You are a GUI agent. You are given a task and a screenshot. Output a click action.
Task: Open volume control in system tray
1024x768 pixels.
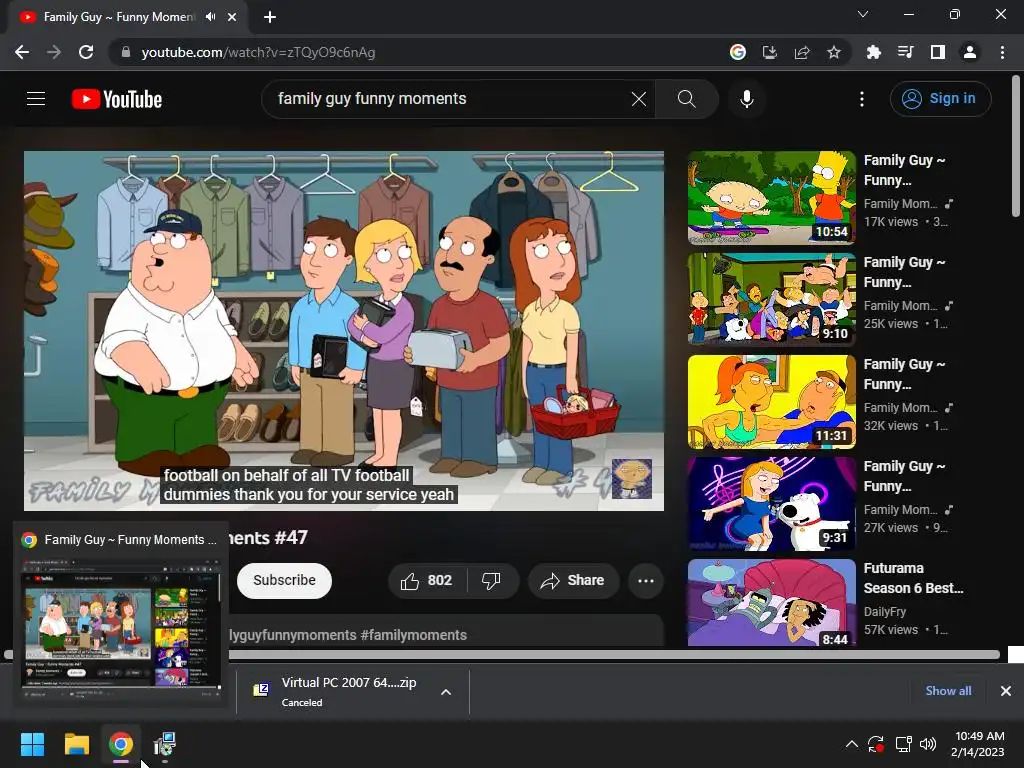tap(928, 744)
